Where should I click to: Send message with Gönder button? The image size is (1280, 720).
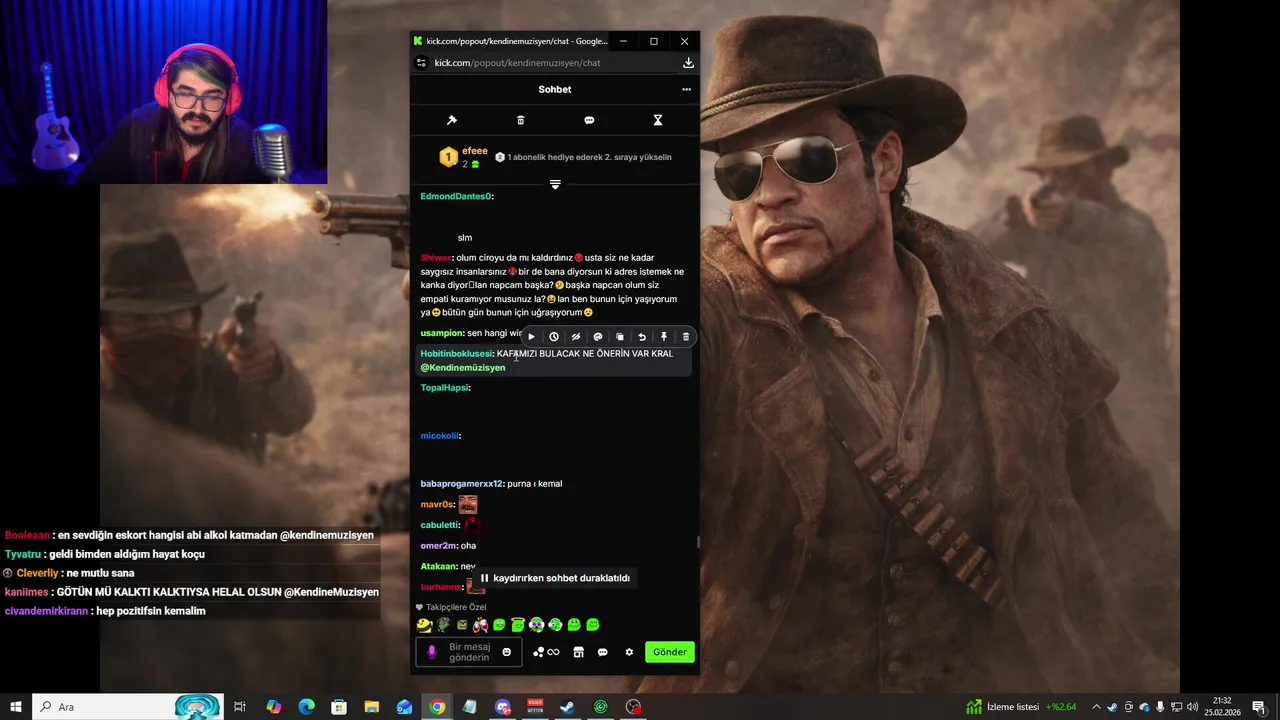point(670,652)
